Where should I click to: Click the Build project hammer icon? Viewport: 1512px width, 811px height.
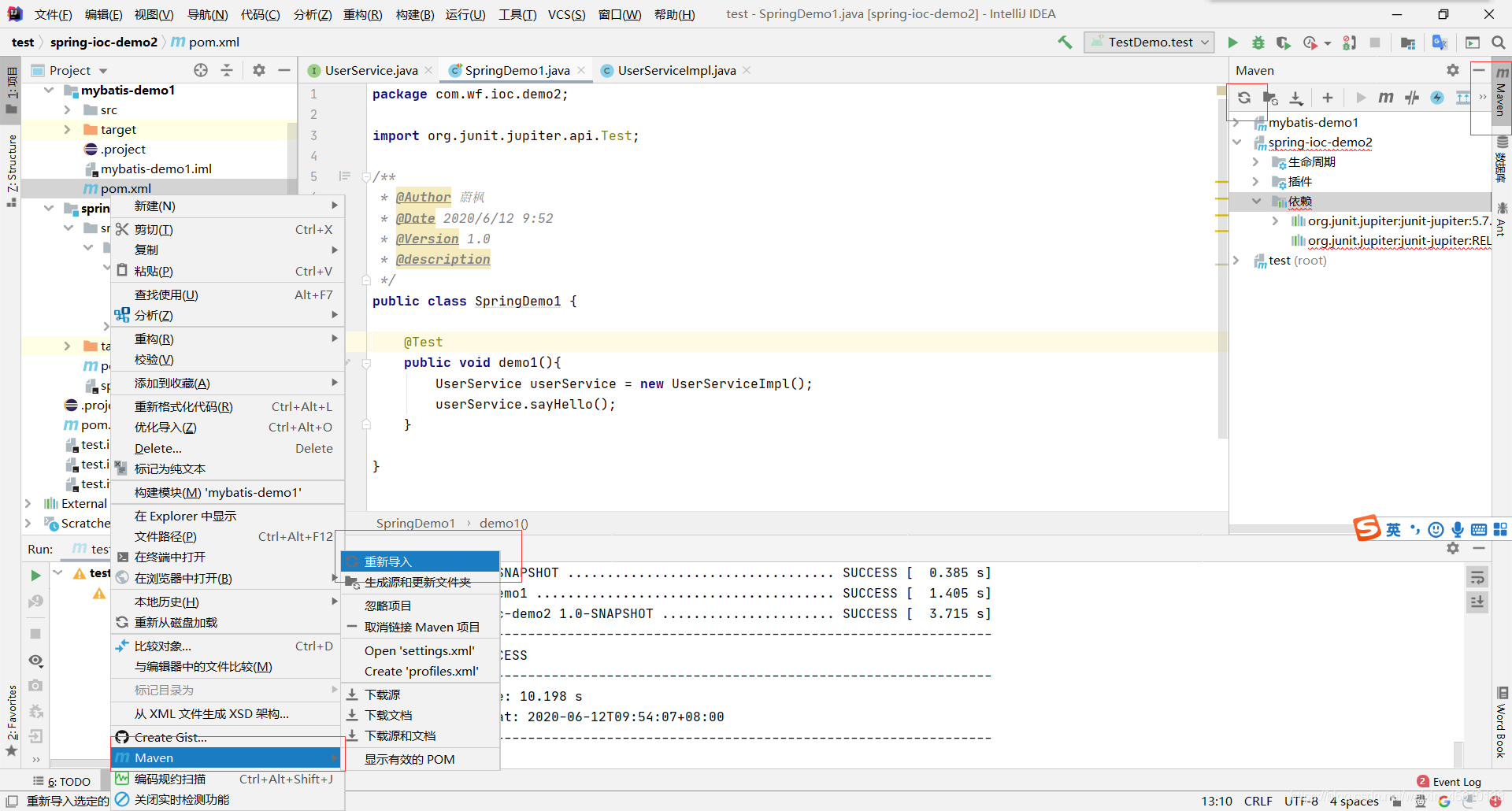click(1065, 43)
